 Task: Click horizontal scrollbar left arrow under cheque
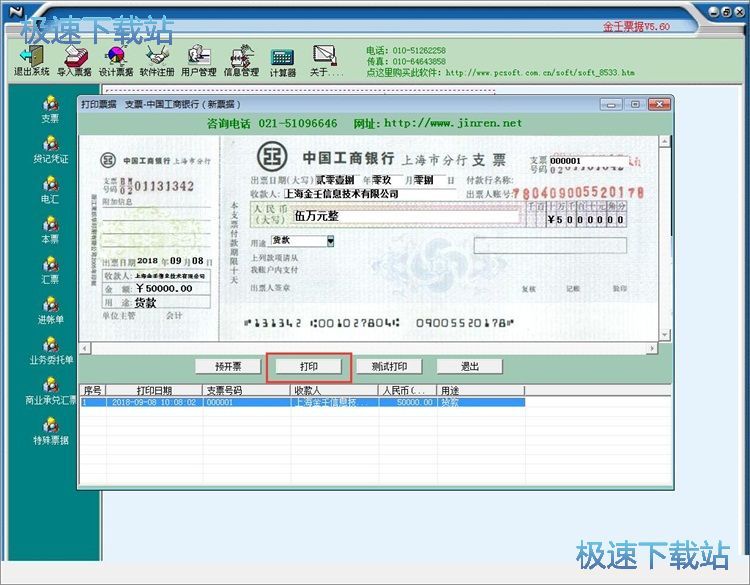[x=84, y=348]
